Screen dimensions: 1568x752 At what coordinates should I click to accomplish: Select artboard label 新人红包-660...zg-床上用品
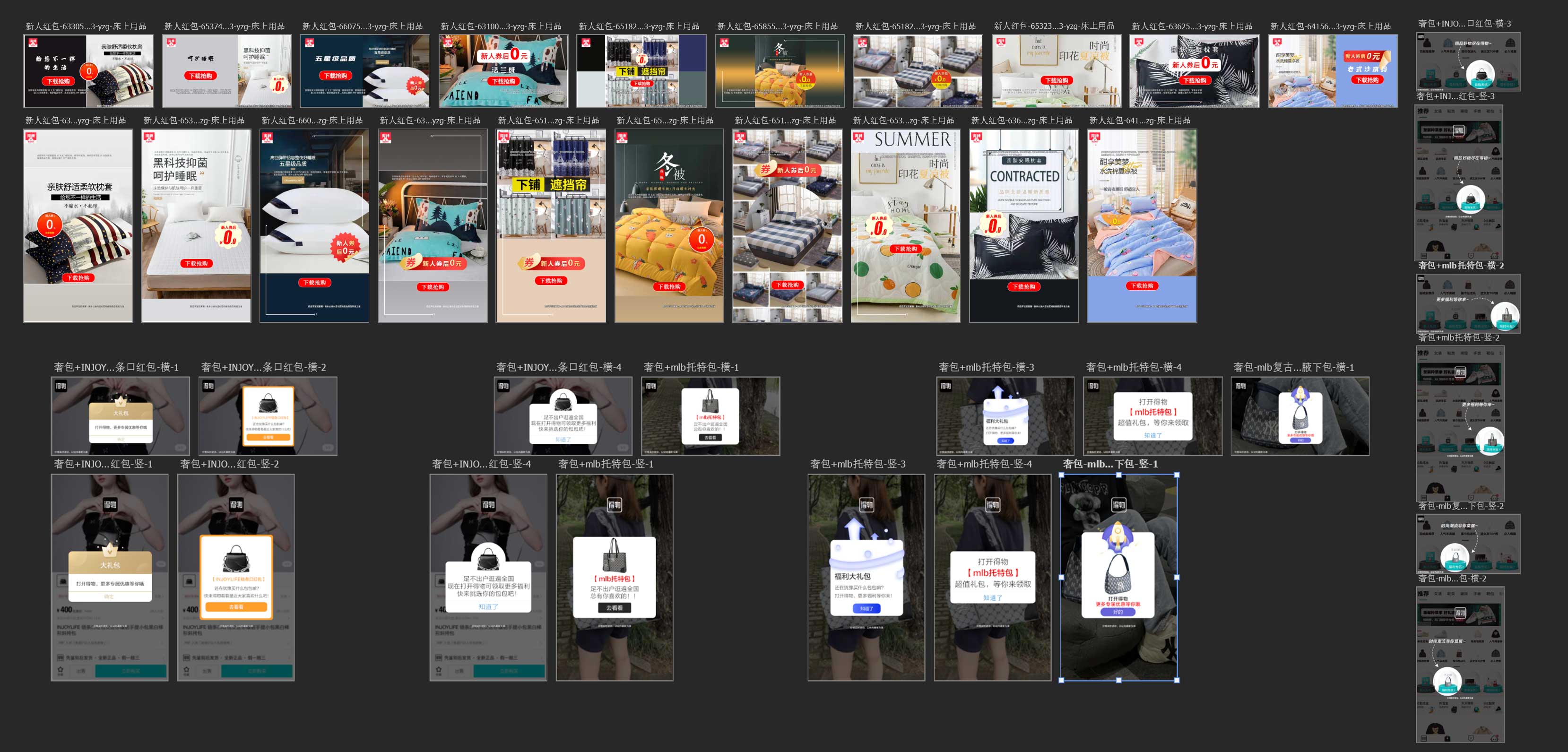tap(312, 121)
